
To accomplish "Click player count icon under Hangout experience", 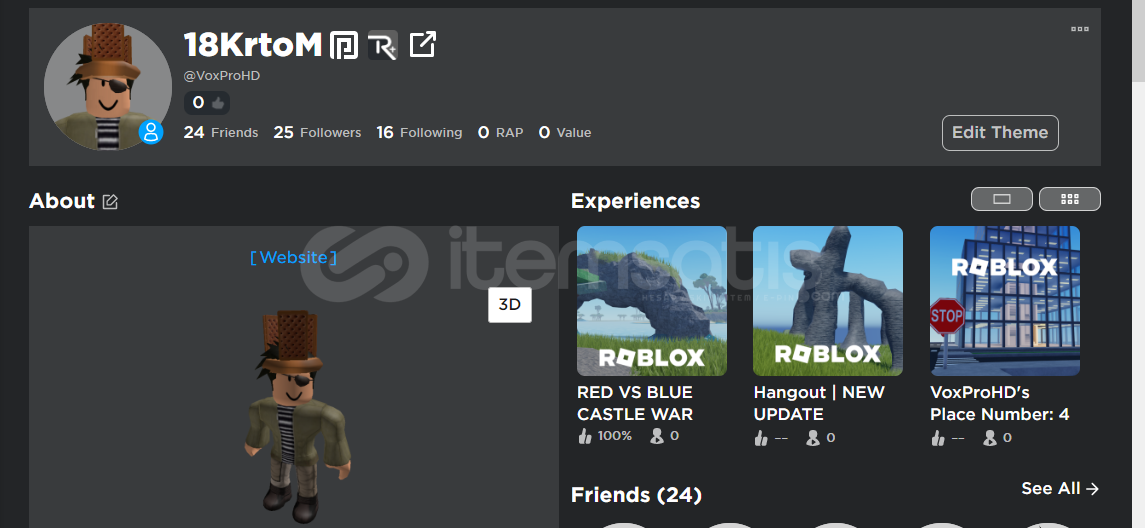I will click(812, 438).
